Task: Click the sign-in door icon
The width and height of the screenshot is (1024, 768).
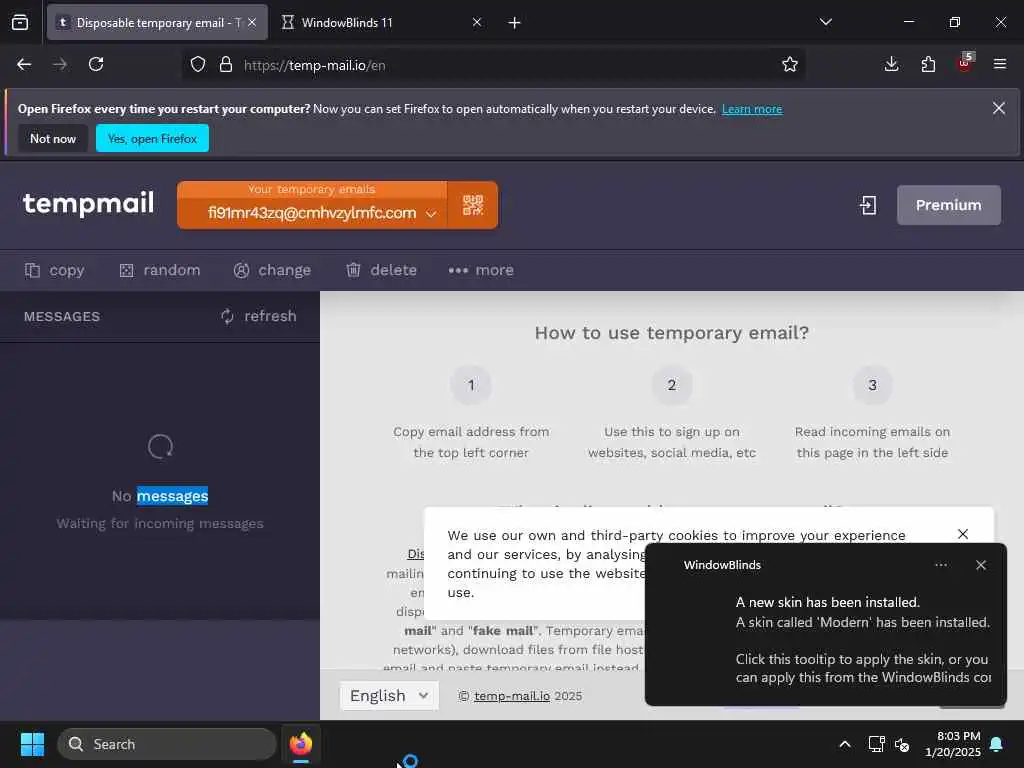Action: pyautogui.click(x=868, y=205)
